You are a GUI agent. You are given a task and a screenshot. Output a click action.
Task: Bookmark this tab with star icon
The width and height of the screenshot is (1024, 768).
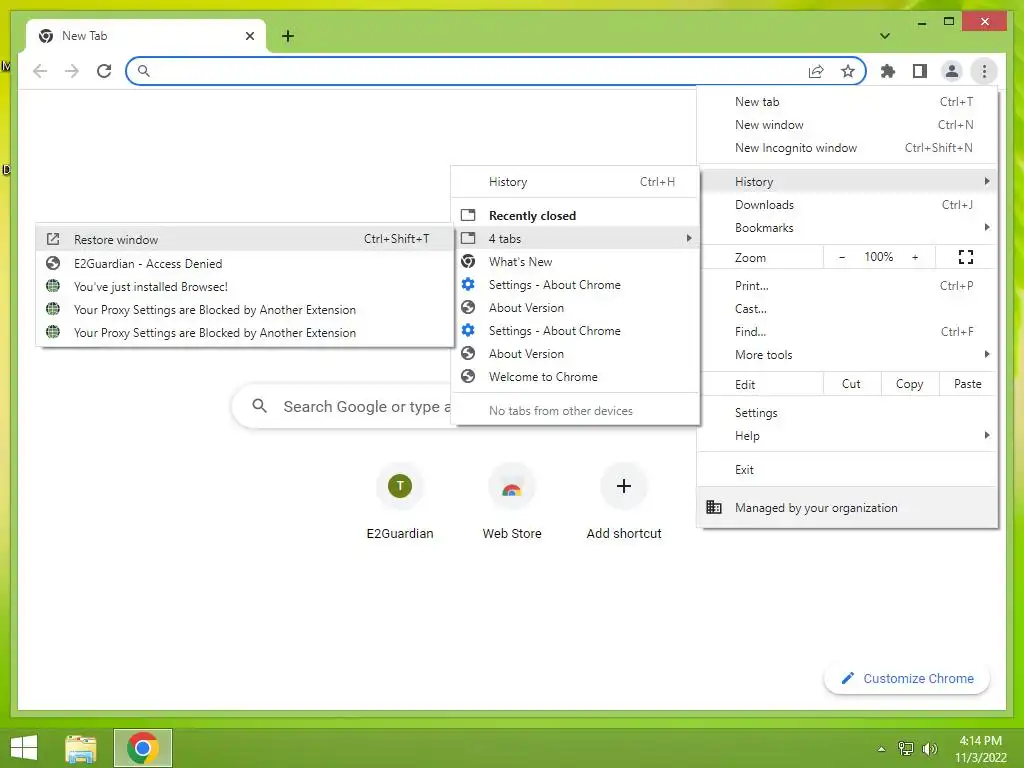pyautogui.click(x=848, y=71)
